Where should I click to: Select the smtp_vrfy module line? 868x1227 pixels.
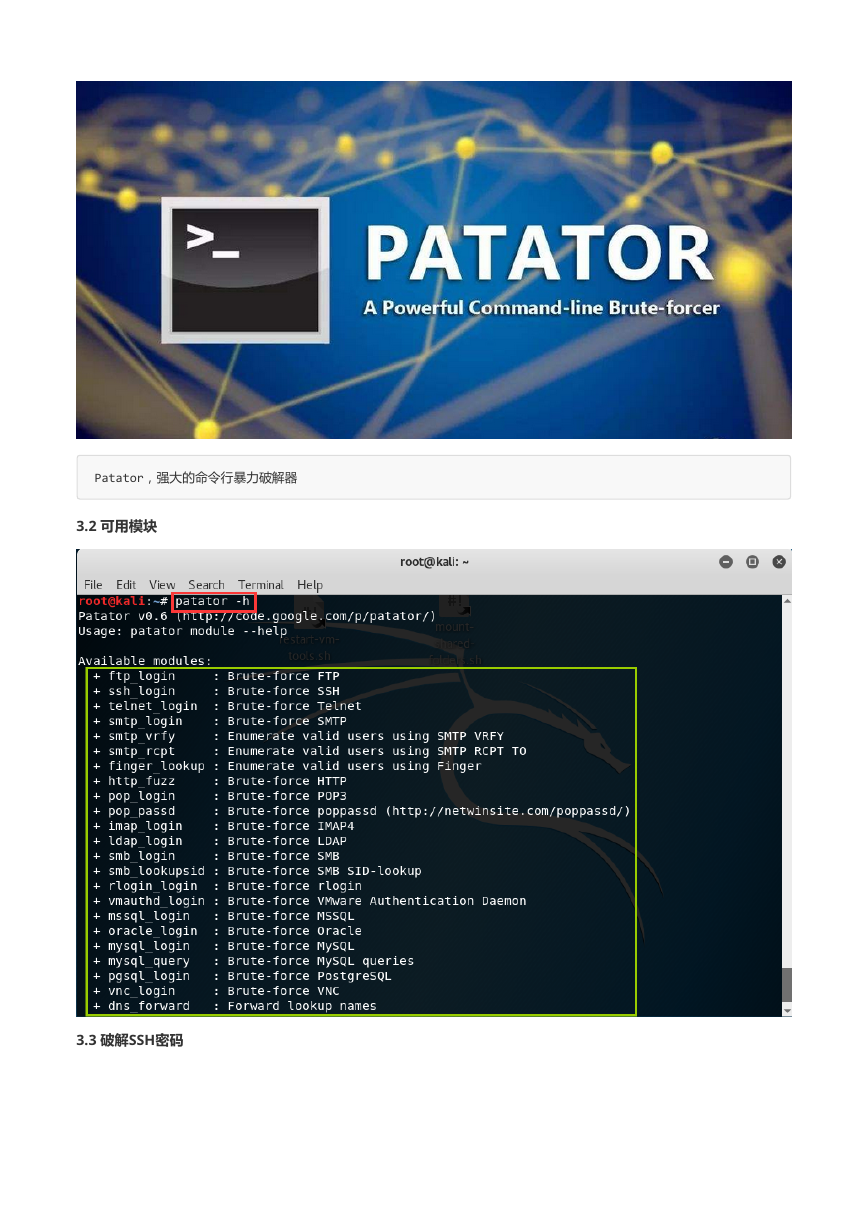point(298,736)
